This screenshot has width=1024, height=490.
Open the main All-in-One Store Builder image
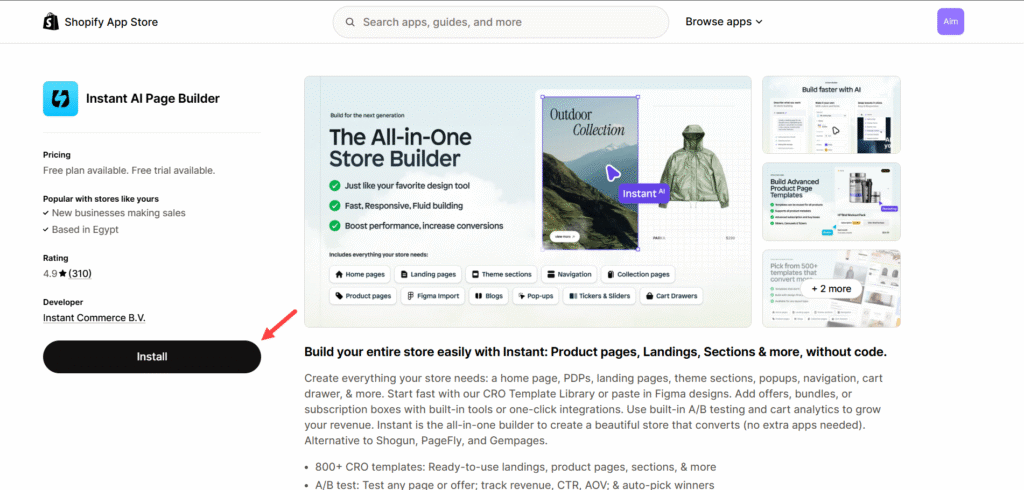[528, 201]
